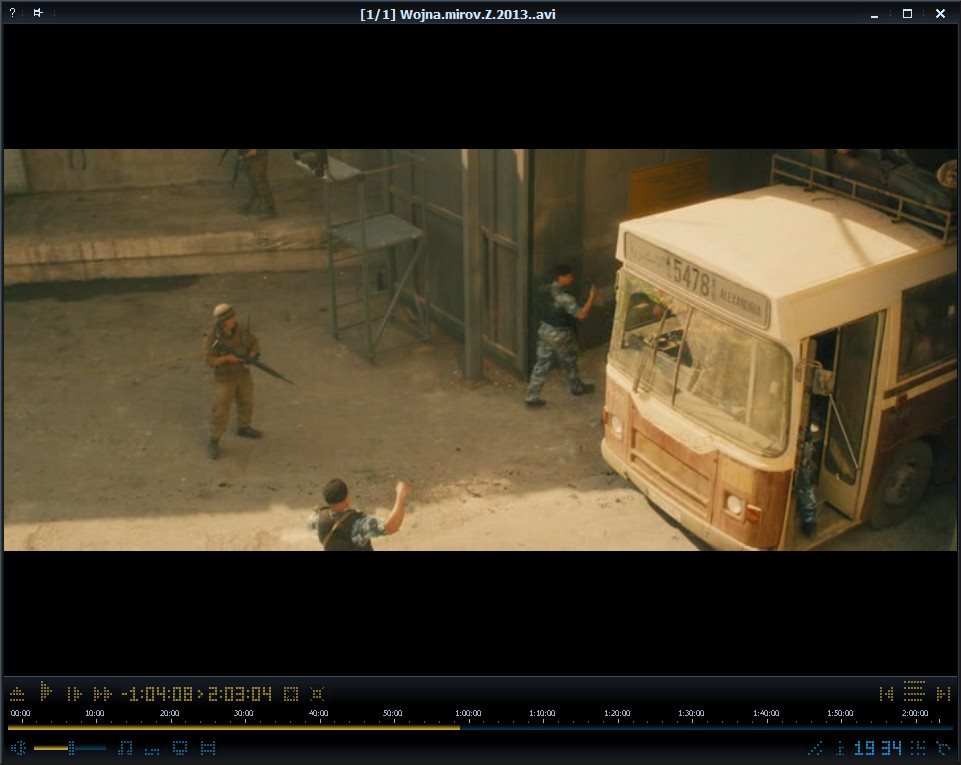Open audio track music note icon
961x765 pixels.
click(125, 748)
